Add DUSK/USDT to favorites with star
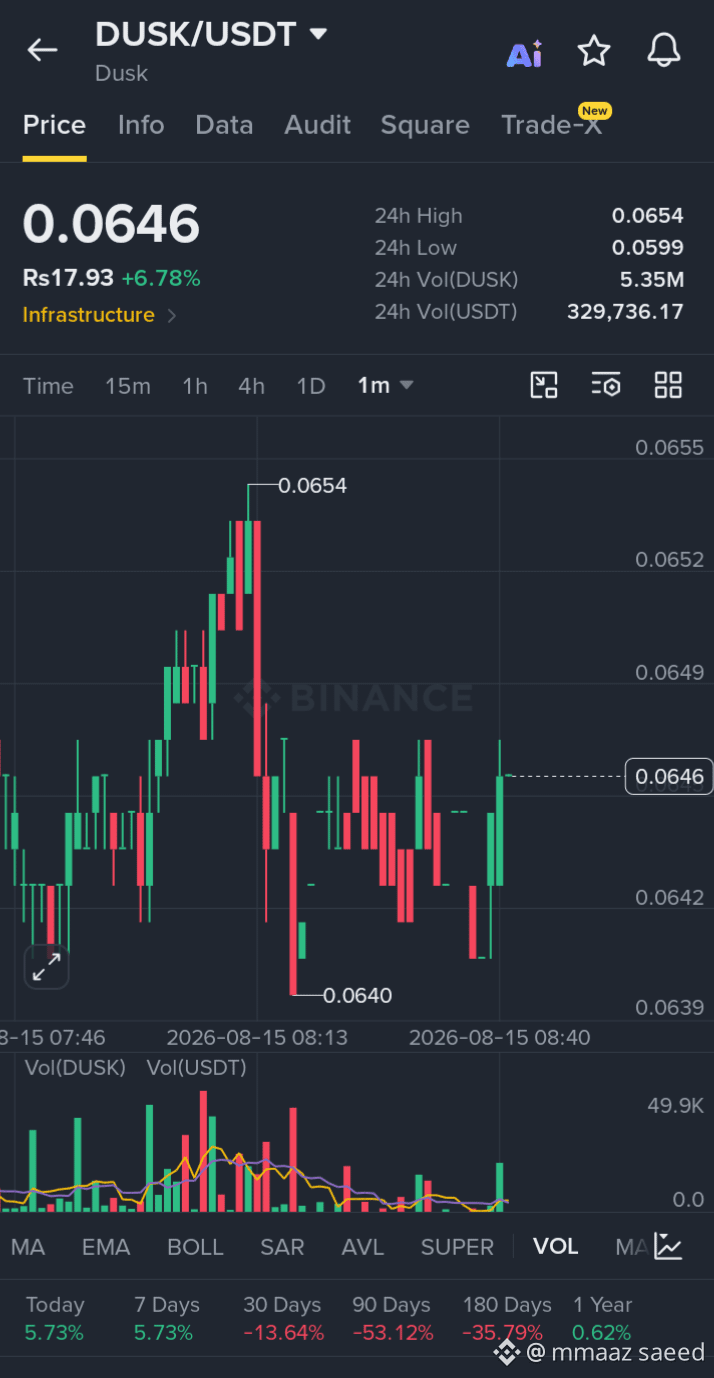This screenshot has width=714, height=1378. pos(594,51)
